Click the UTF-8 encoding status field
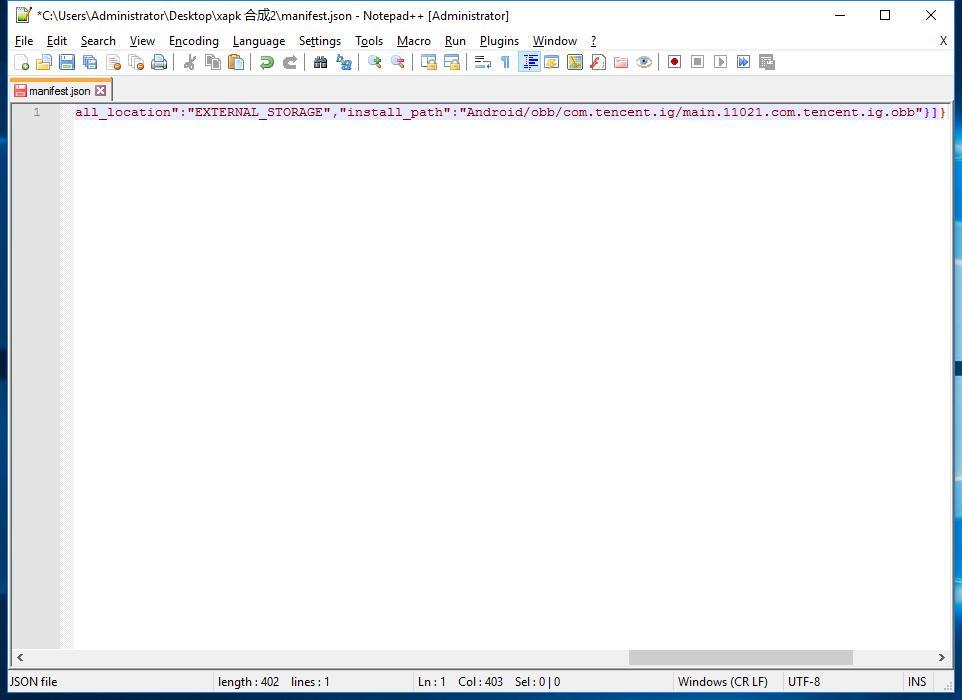Screen dimensions: 962x700 [804, 682]
